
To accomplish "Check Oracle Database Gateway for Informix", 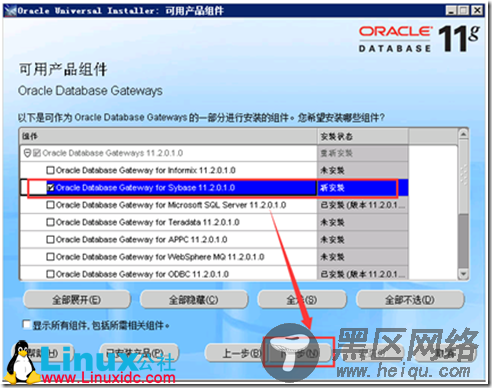I will click(x=50, y=170).
